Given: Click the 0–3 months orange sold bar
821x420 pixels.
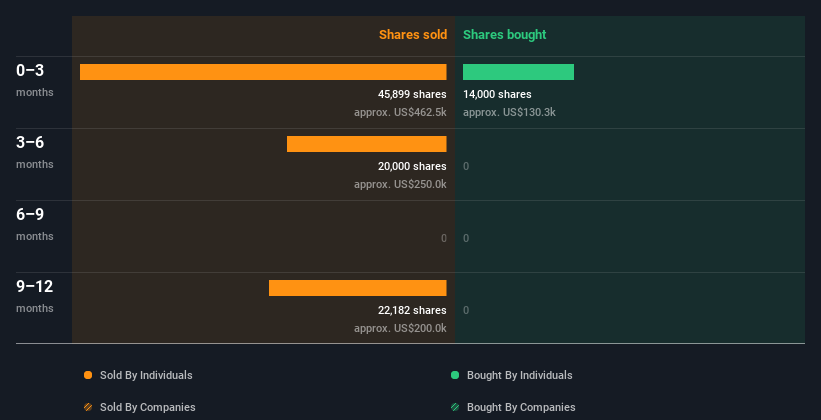Looking at the screenshot, I should [263, 72].
